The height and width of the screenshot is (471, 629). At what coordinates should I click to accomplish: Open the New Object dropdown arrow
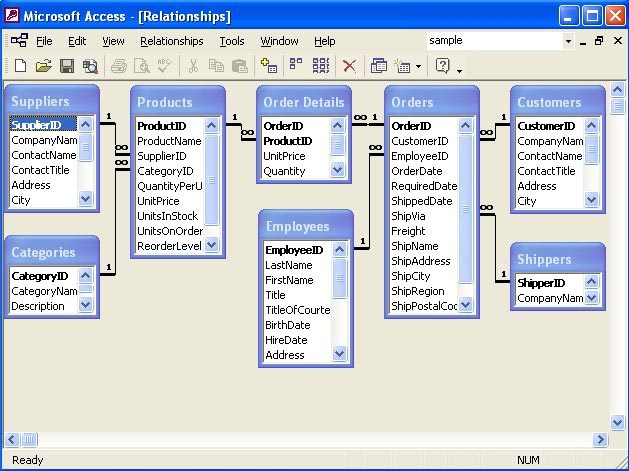418,66
